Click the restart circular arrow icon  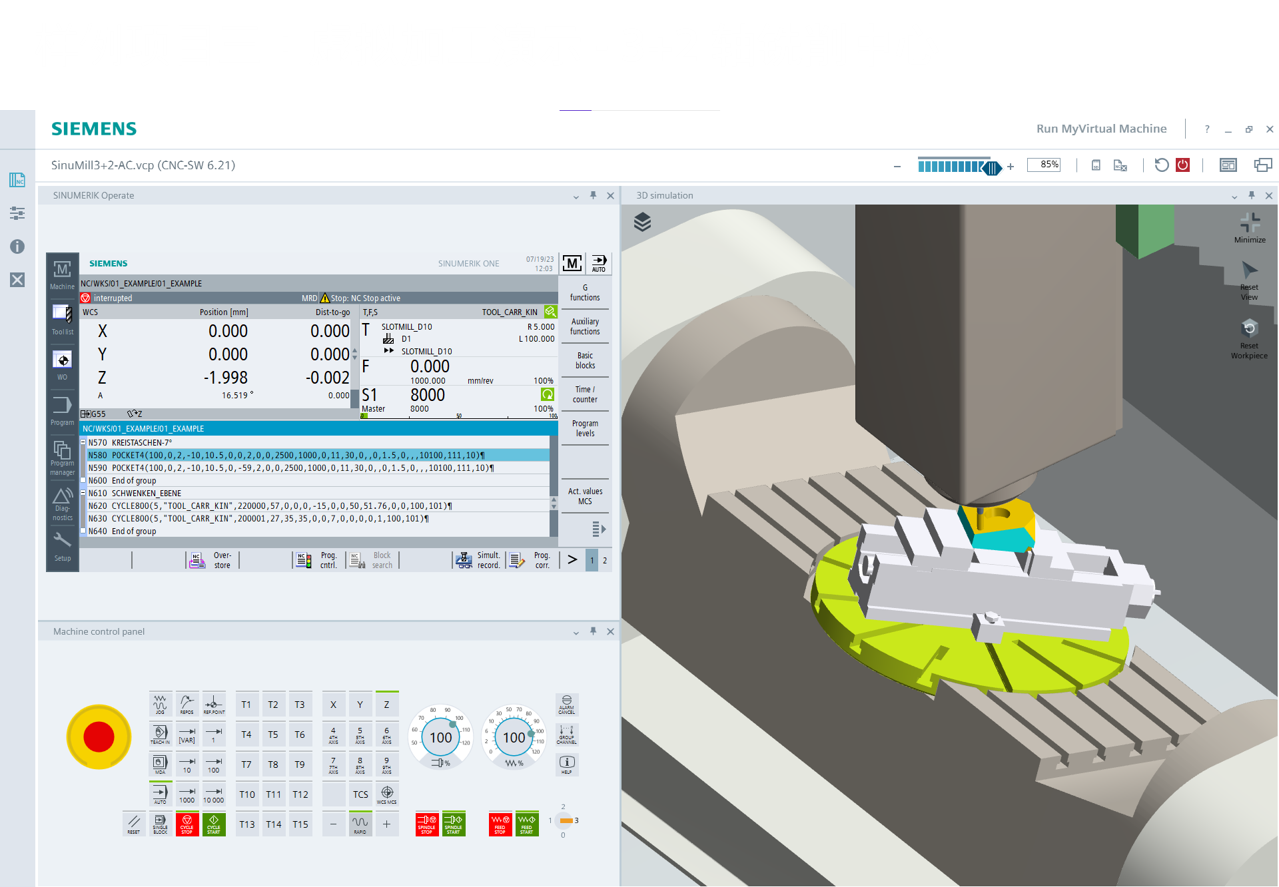tap(1161, 165)
